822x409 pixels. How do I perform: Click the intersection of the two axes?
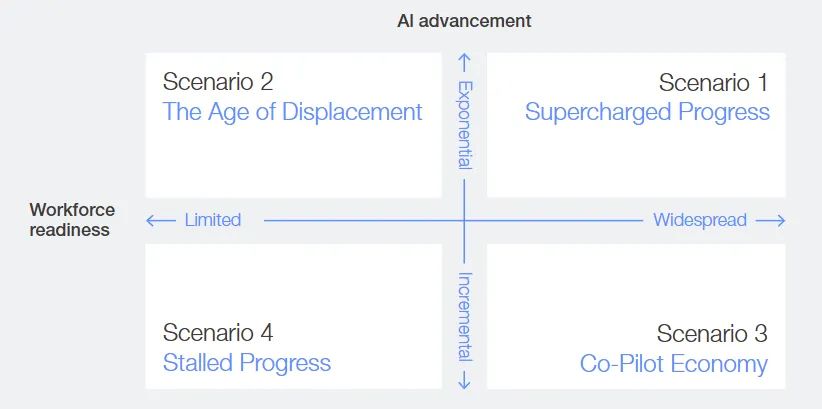click(x=464, y=220)
